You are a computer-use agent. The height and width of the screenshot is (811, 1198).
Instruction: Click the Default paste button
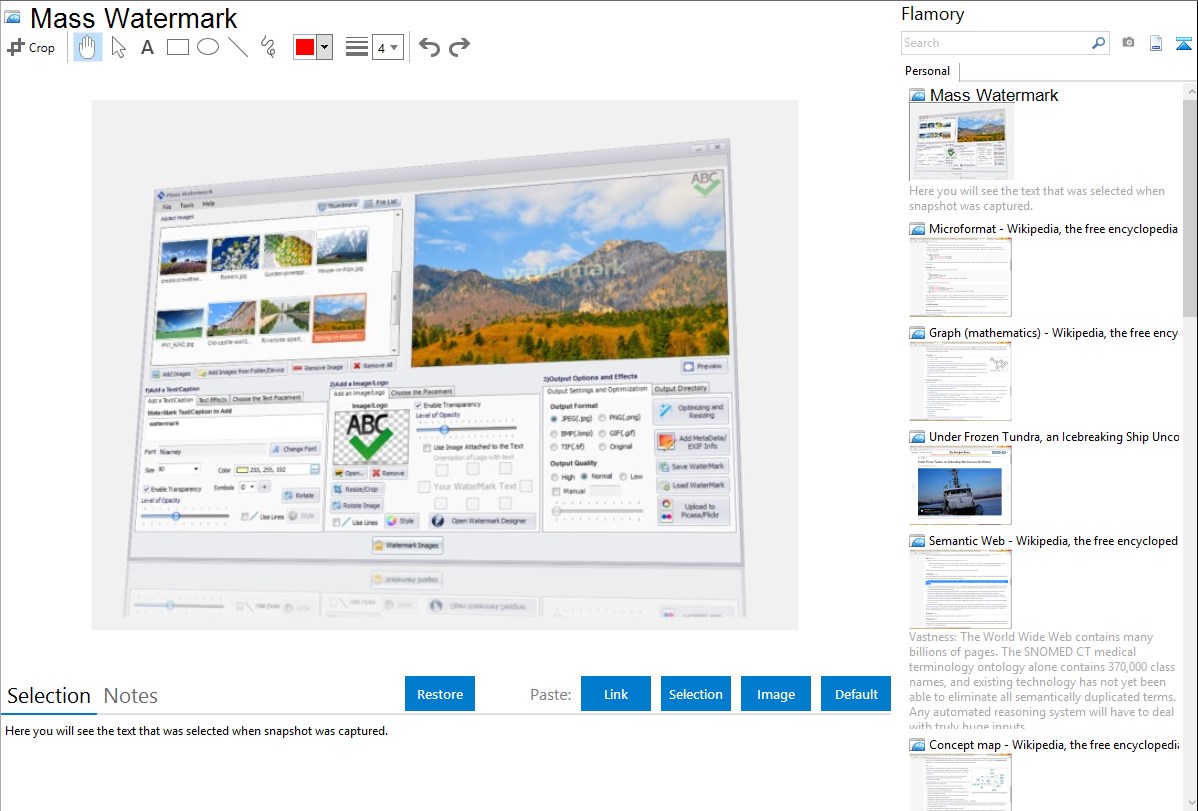click(856, 694)
